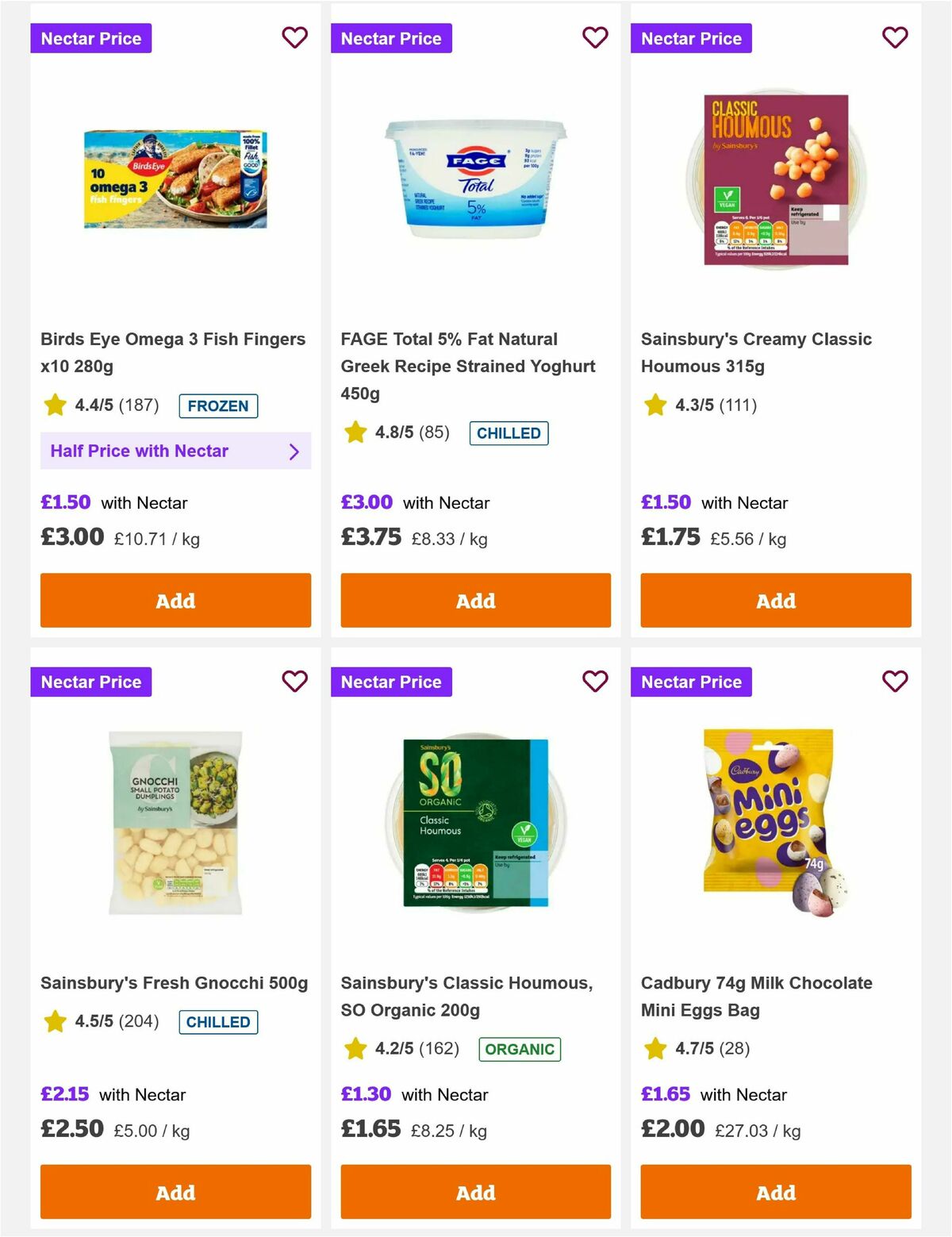Image resolution: width=952 pixels, height=1237 pixels.
Task: Click the (187) reviews count on Fish Fingers
Action: [137, 405]
